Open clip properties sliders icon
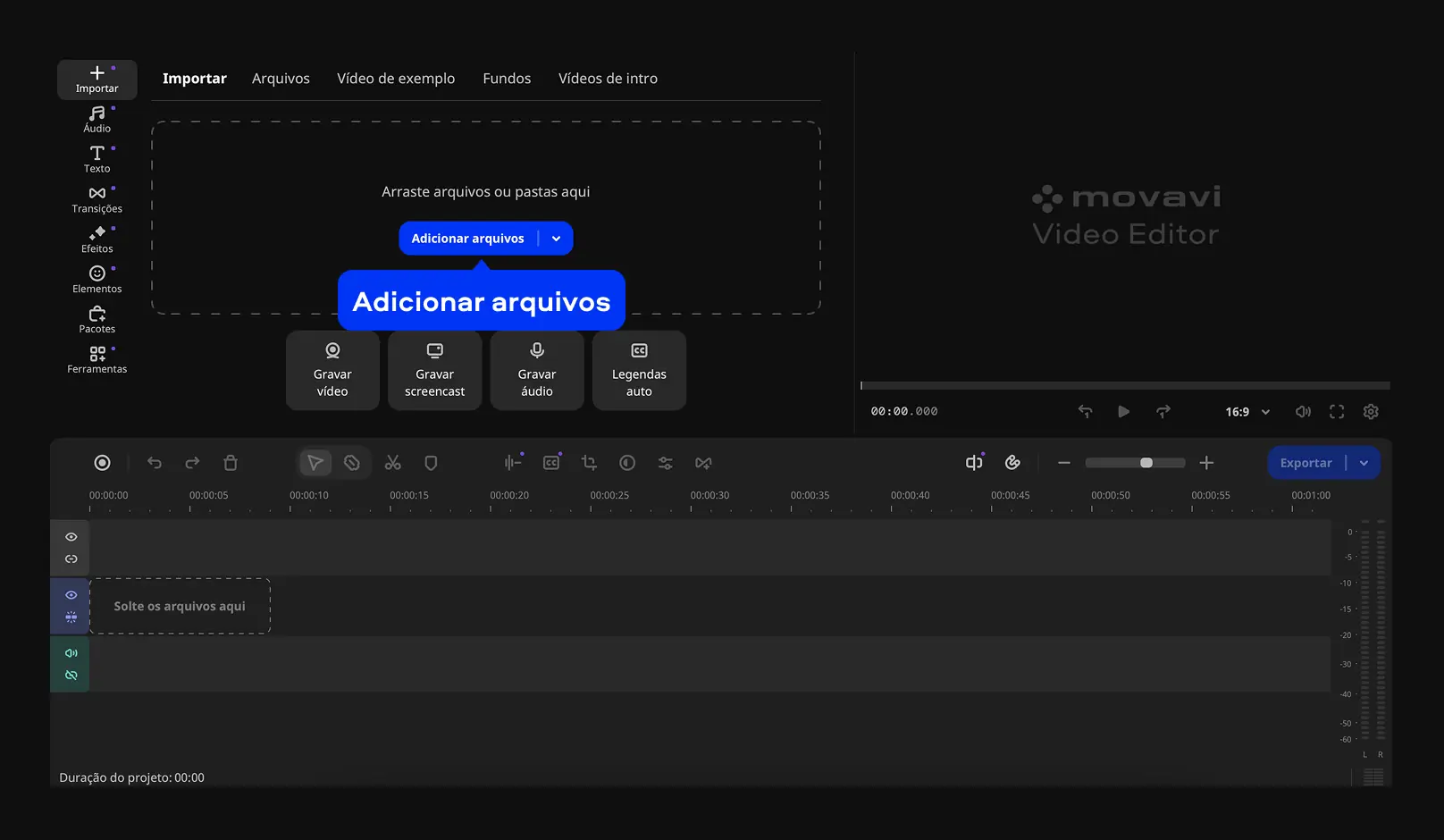The width and height of the screenshot is (1444, 840). tap(666, 463)
